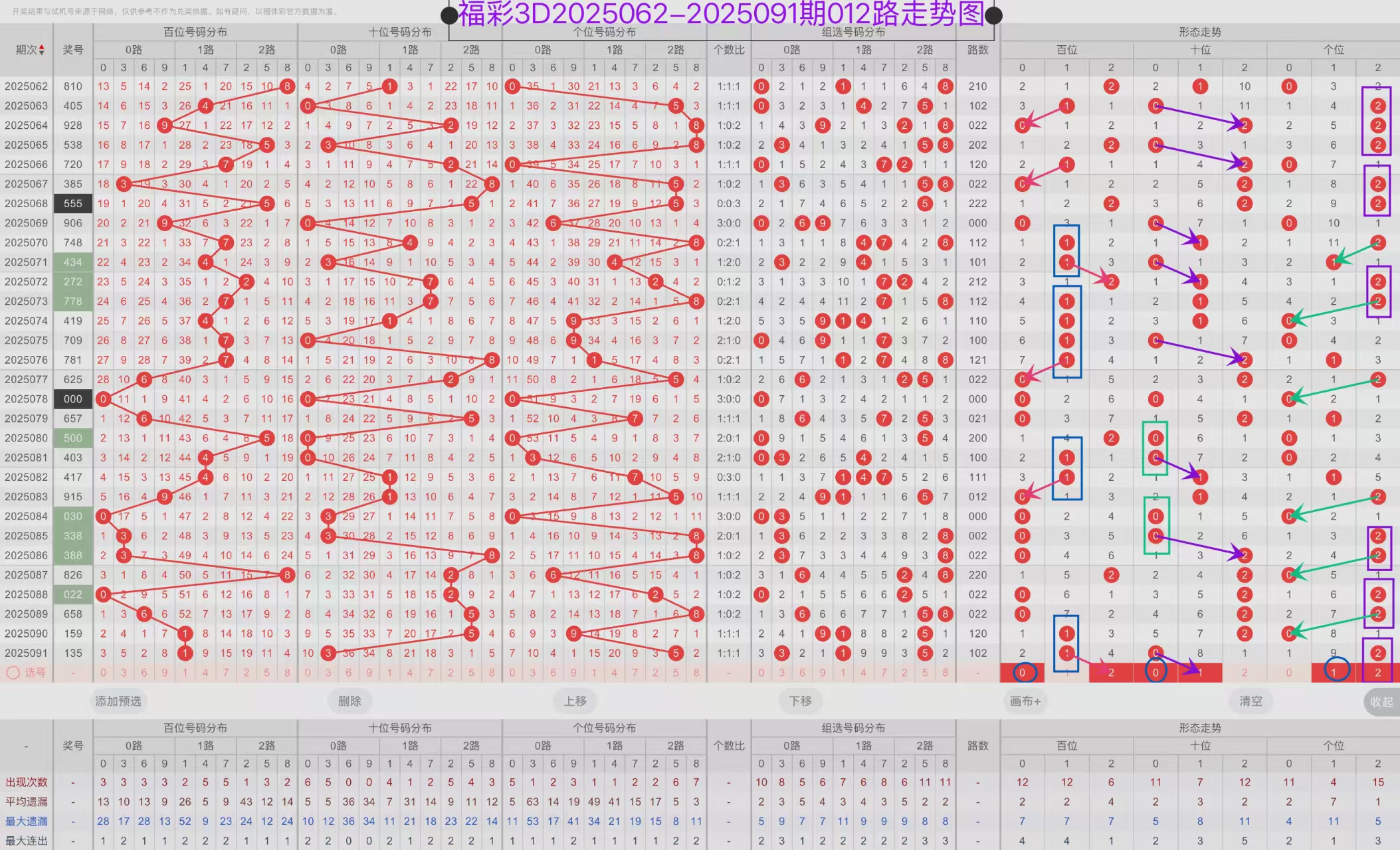Viewport: 1400px width, 850px height.
Task: Click green prize number 434
Action: click(x=73, y=262)
